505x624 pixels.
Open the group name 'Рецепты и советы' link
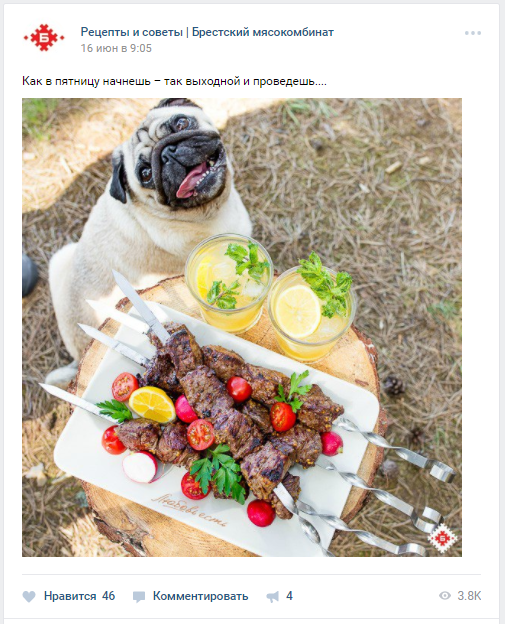[x=131, y=32]
